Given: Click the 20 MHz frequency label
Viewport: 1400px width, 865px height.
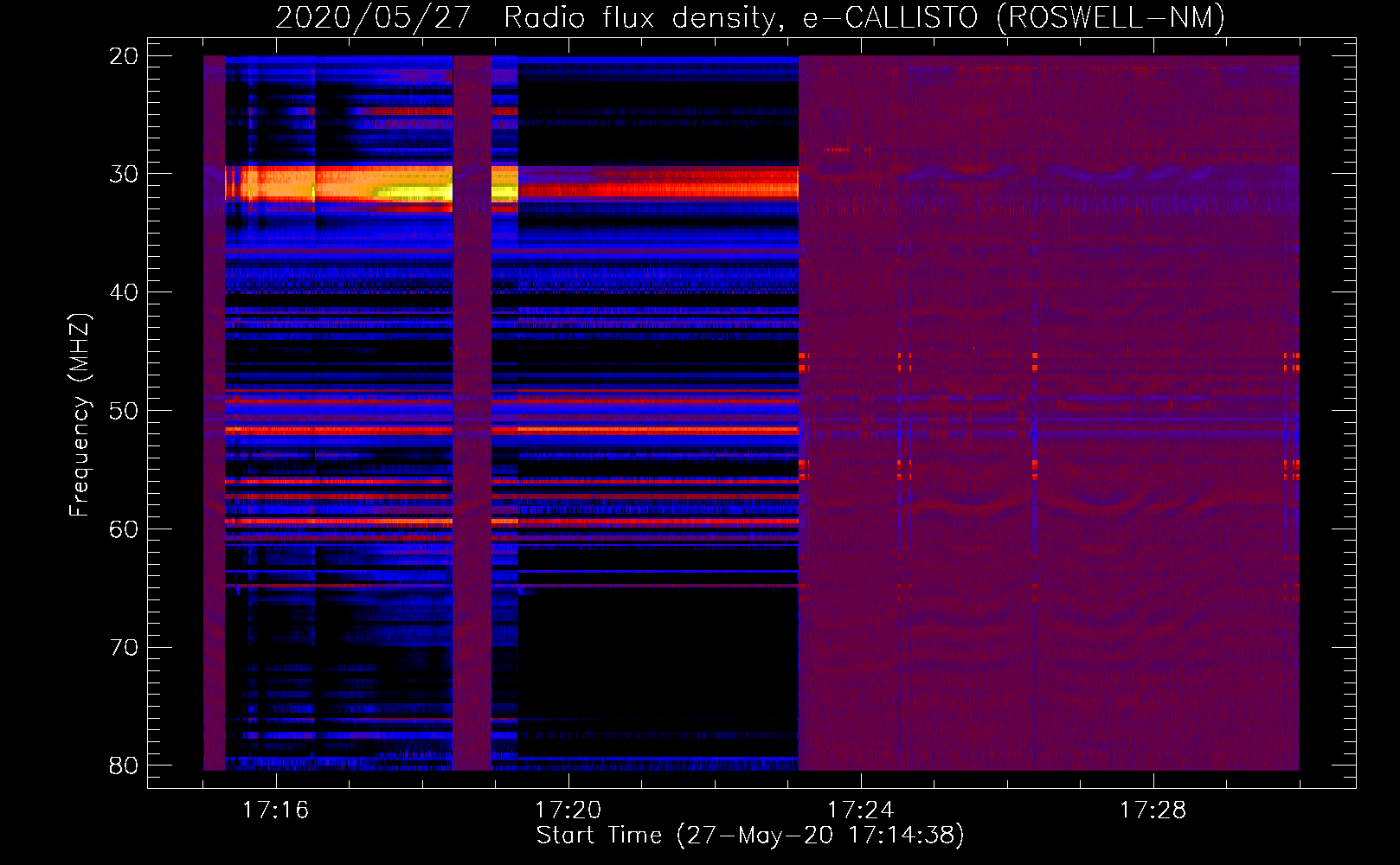Looking at the screenshot, I should point(124,56).
